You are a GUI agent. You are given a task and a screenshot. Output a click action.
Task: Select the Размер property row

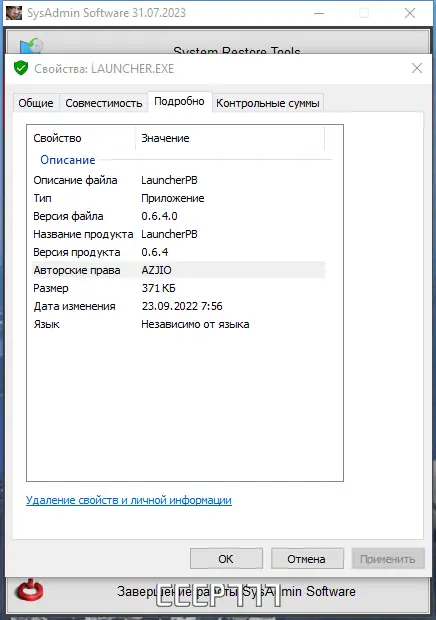178,288
